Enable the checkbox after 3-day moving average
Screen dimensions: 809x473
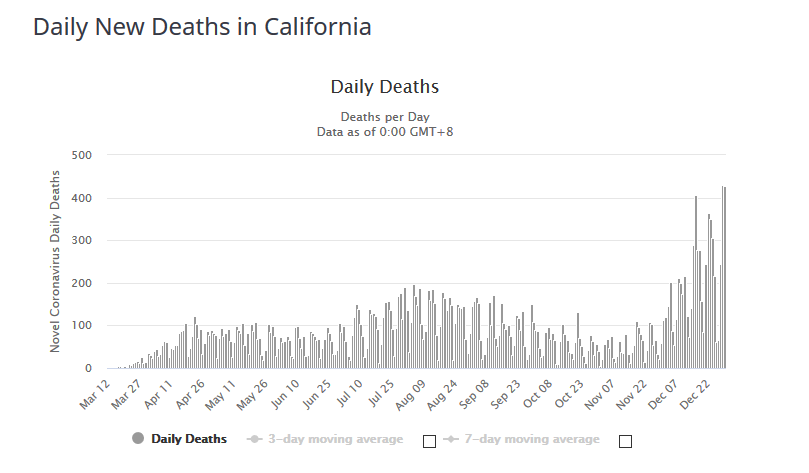(x=429, y=441)
